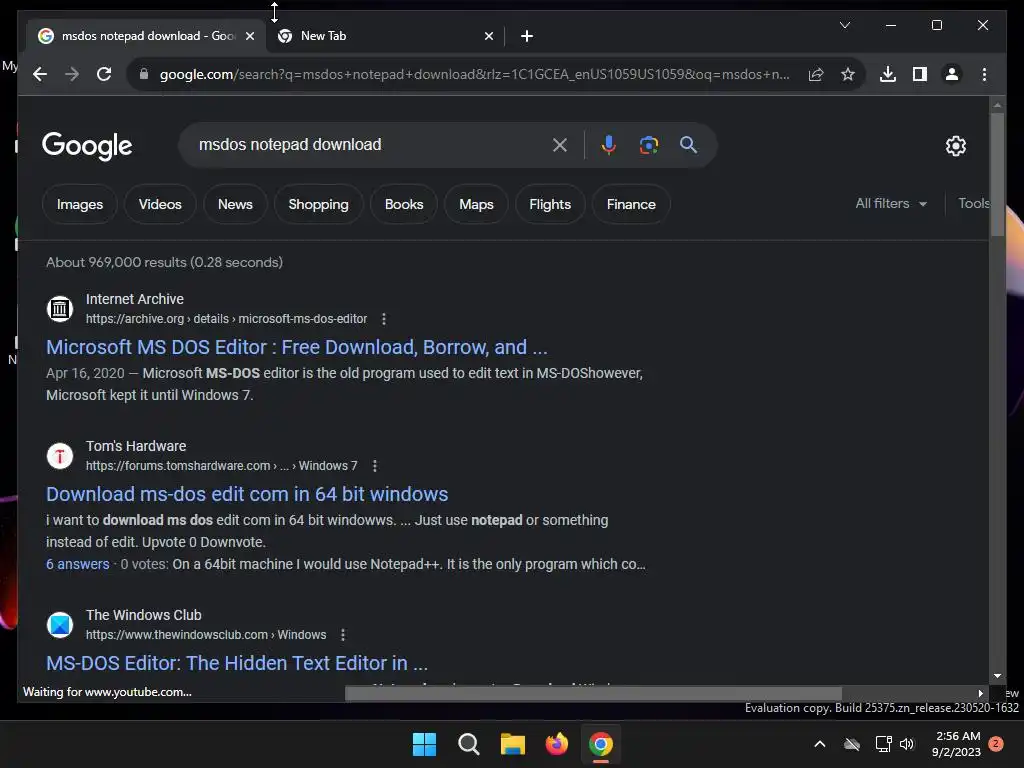This screenshot has height=768, width=1024.
Task: Filter results by Videos
Action: [160, 204]
